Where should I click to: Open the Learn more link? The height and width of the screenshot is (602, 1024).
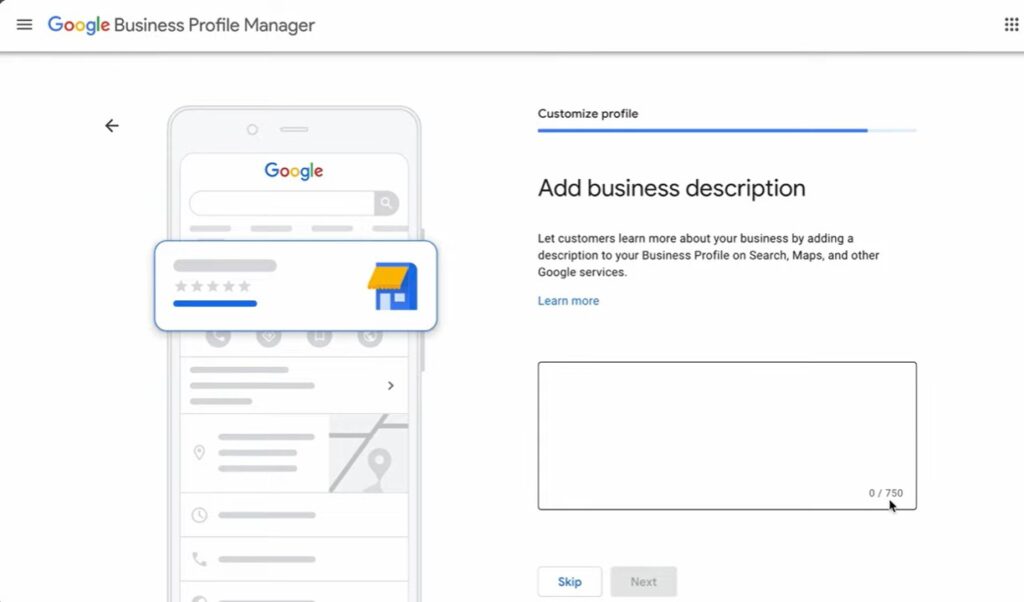pos(568,300)
